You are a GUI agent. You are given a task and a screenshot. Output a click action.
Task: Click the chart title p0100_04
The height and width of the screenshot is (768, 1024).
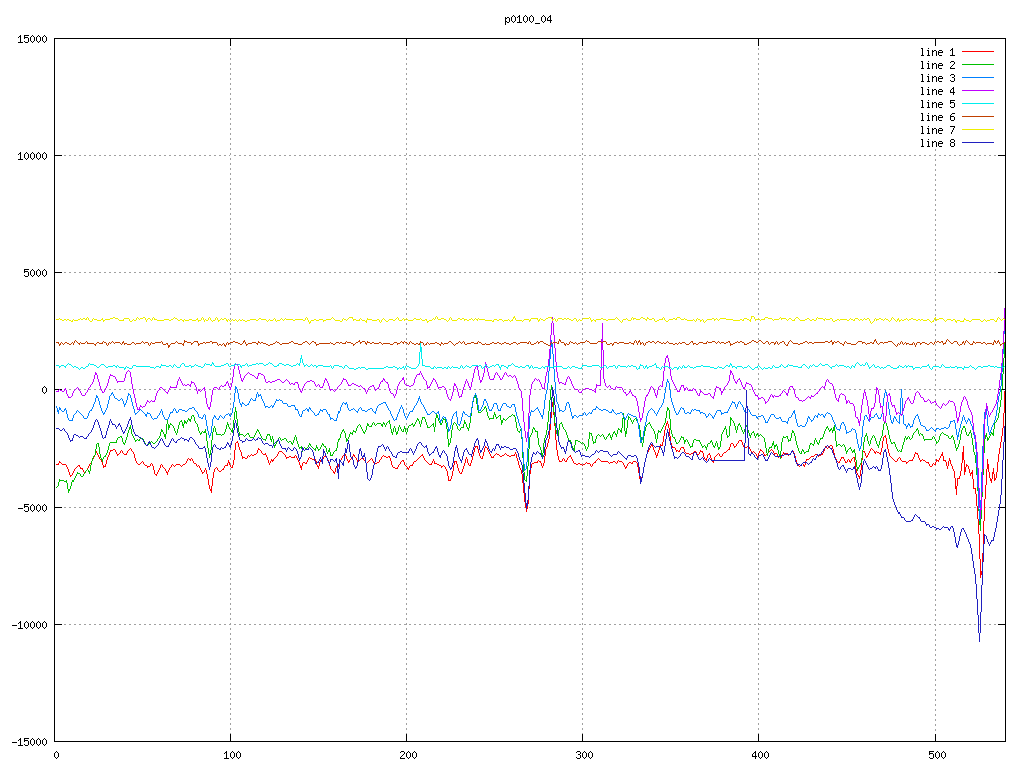pyautogui.click(x=528, y=19)
